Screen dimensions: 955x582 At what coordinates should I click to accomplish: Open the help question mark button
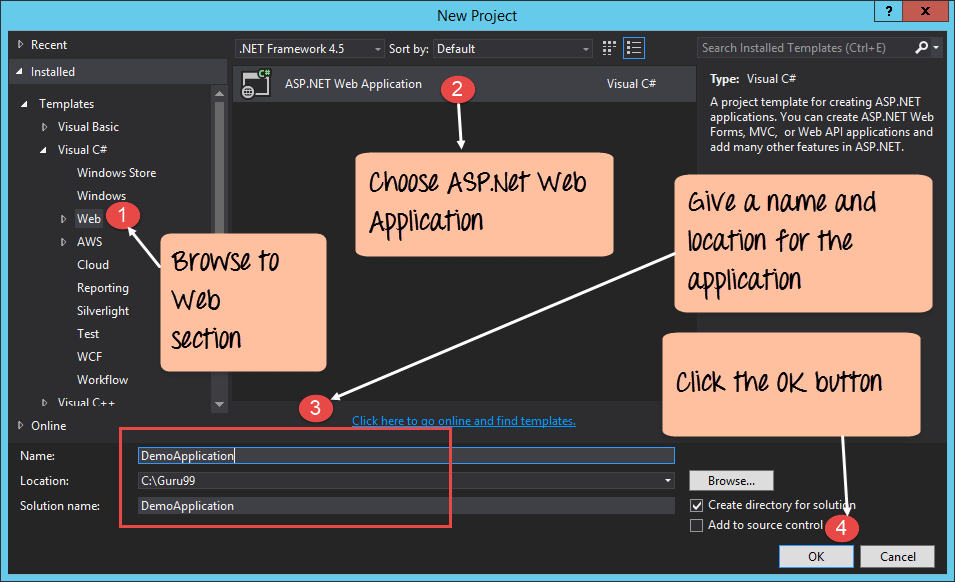click(x=885, y=12)
